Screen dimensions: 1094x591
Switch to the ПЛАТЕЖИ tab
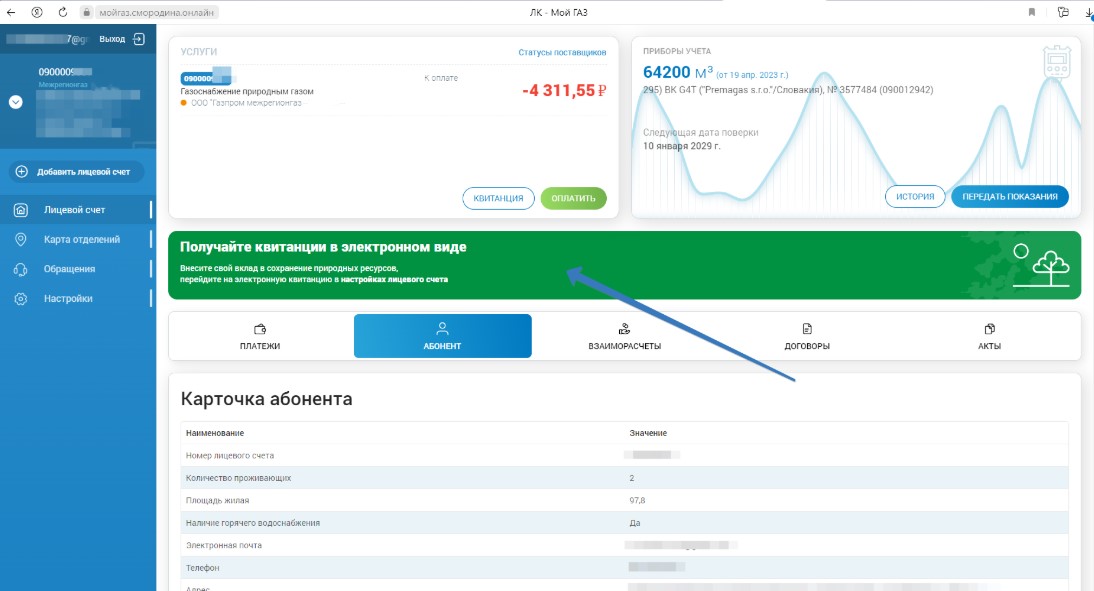(260, 336)
